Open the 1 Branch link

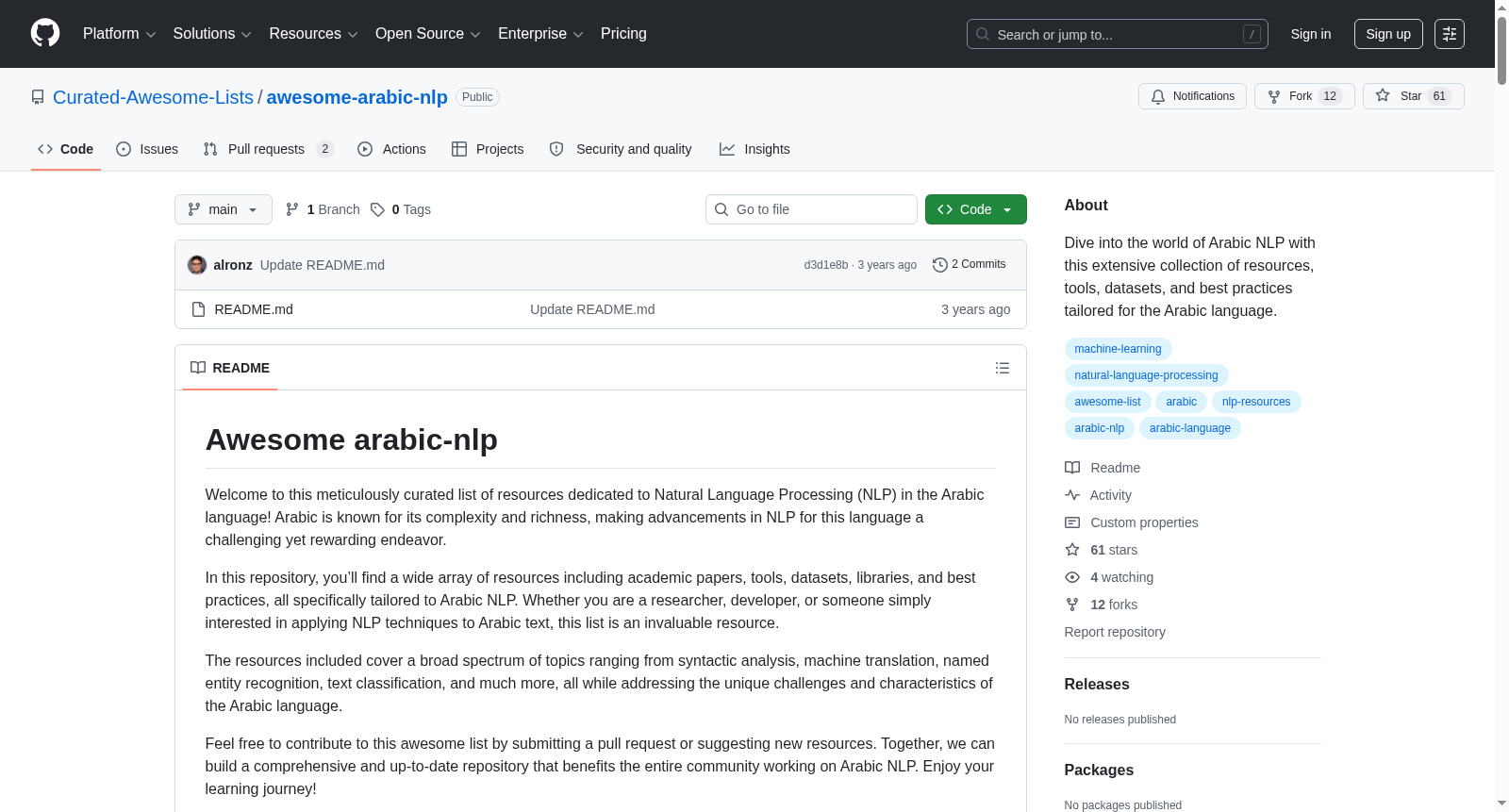tap(323, 209)
